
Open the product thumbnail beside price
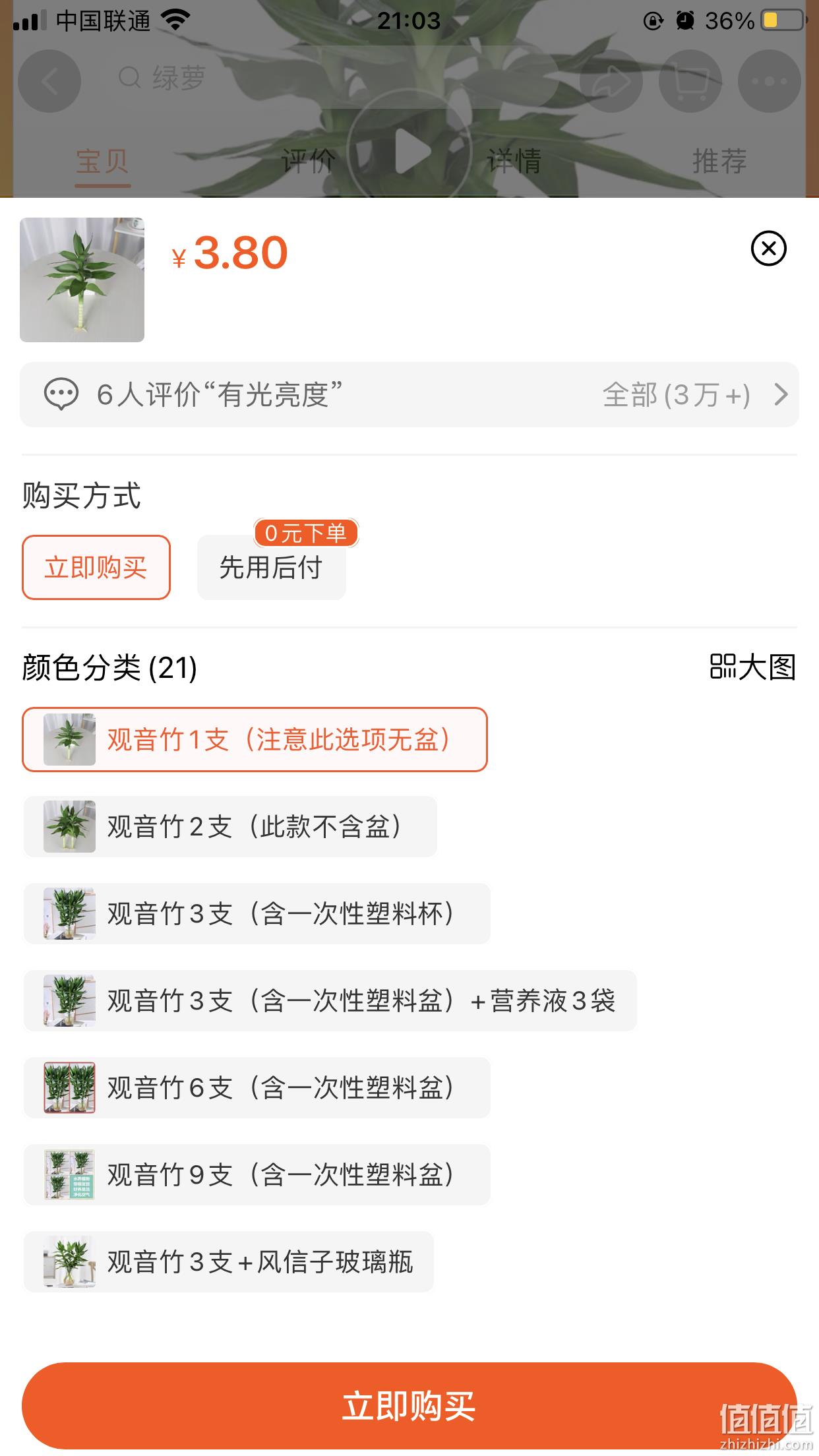tap(82, 280)
